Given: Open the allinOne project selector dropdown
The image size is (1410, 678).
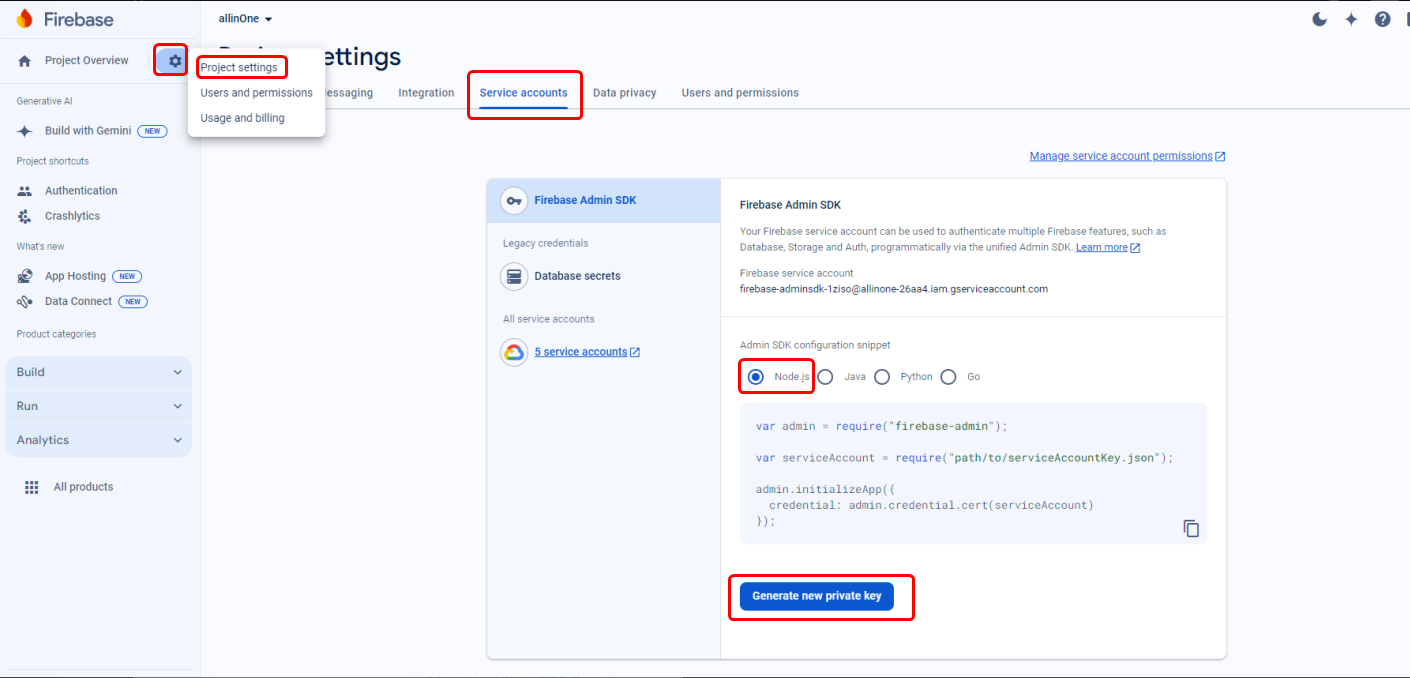Looking at the screenshot, I should click(x=246, y=19).
